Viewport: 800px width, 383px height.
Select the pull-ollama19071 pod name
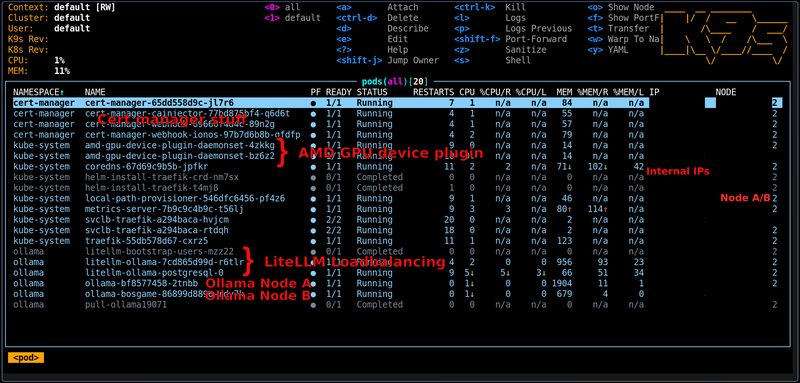[x=126, y=305]
